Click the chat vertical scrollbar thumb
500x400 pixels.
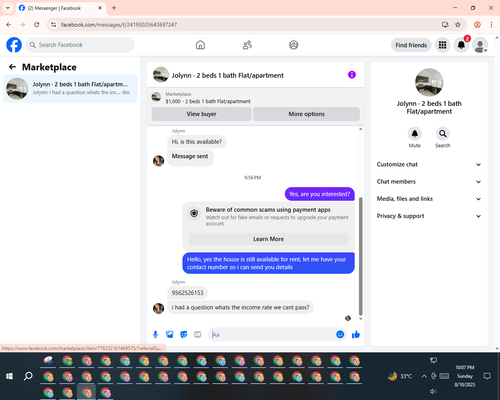pos(360,256)
